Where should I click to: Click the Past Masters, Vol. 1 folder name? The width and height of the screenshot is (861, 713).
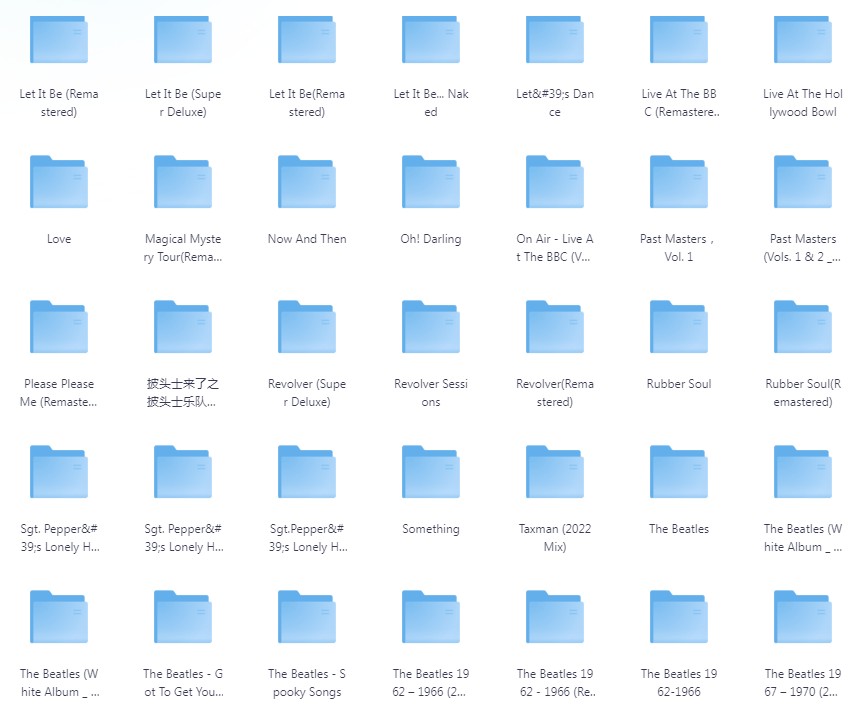click(679, 248)
